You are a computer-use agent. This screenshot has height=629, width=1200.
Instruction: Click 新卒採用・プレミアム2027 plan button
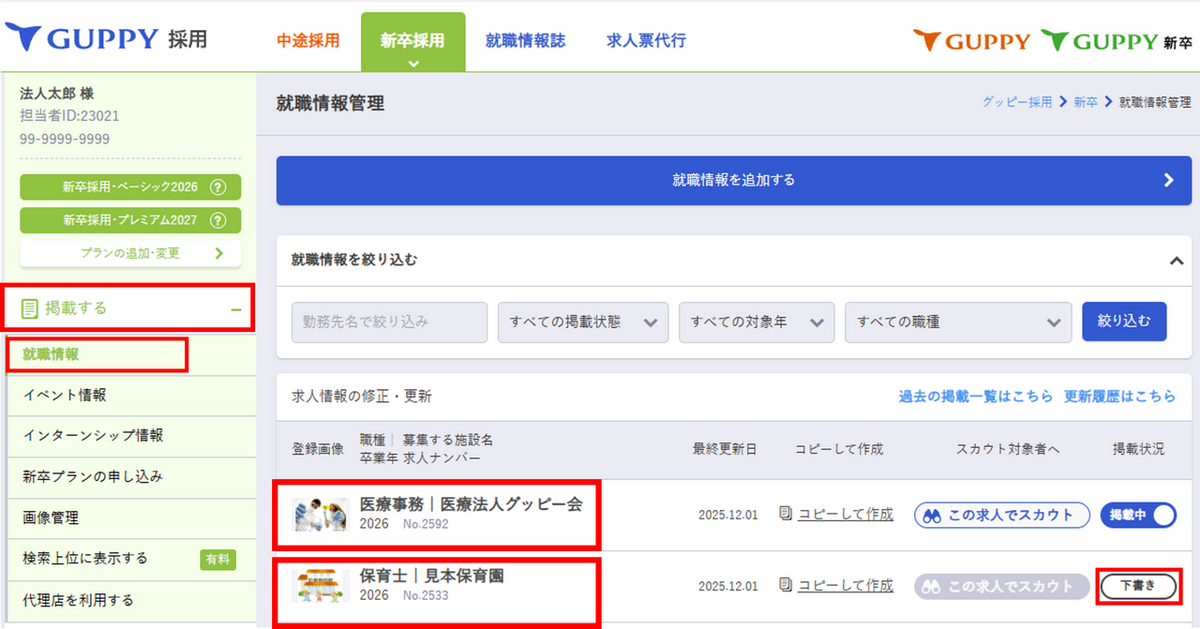point(130,220)
